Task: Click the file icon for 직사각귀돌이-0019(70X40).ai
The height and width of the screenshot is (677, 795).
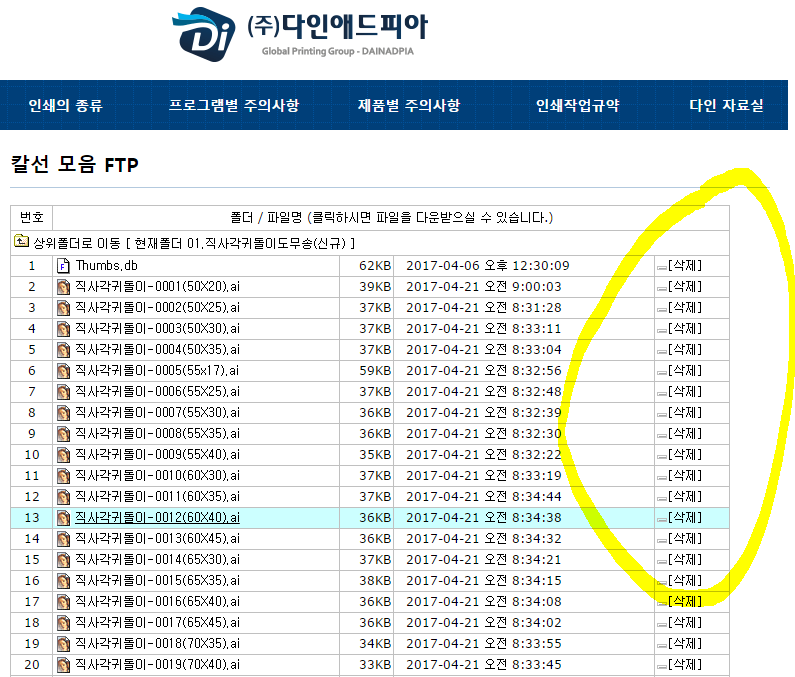Action: point(63,664)
